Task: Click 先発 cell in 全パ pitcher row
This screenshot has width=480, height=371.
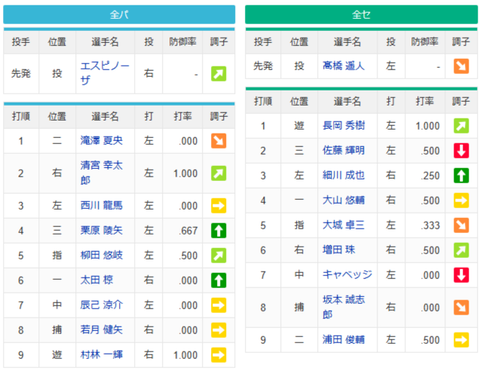Action: pos(21,73)
